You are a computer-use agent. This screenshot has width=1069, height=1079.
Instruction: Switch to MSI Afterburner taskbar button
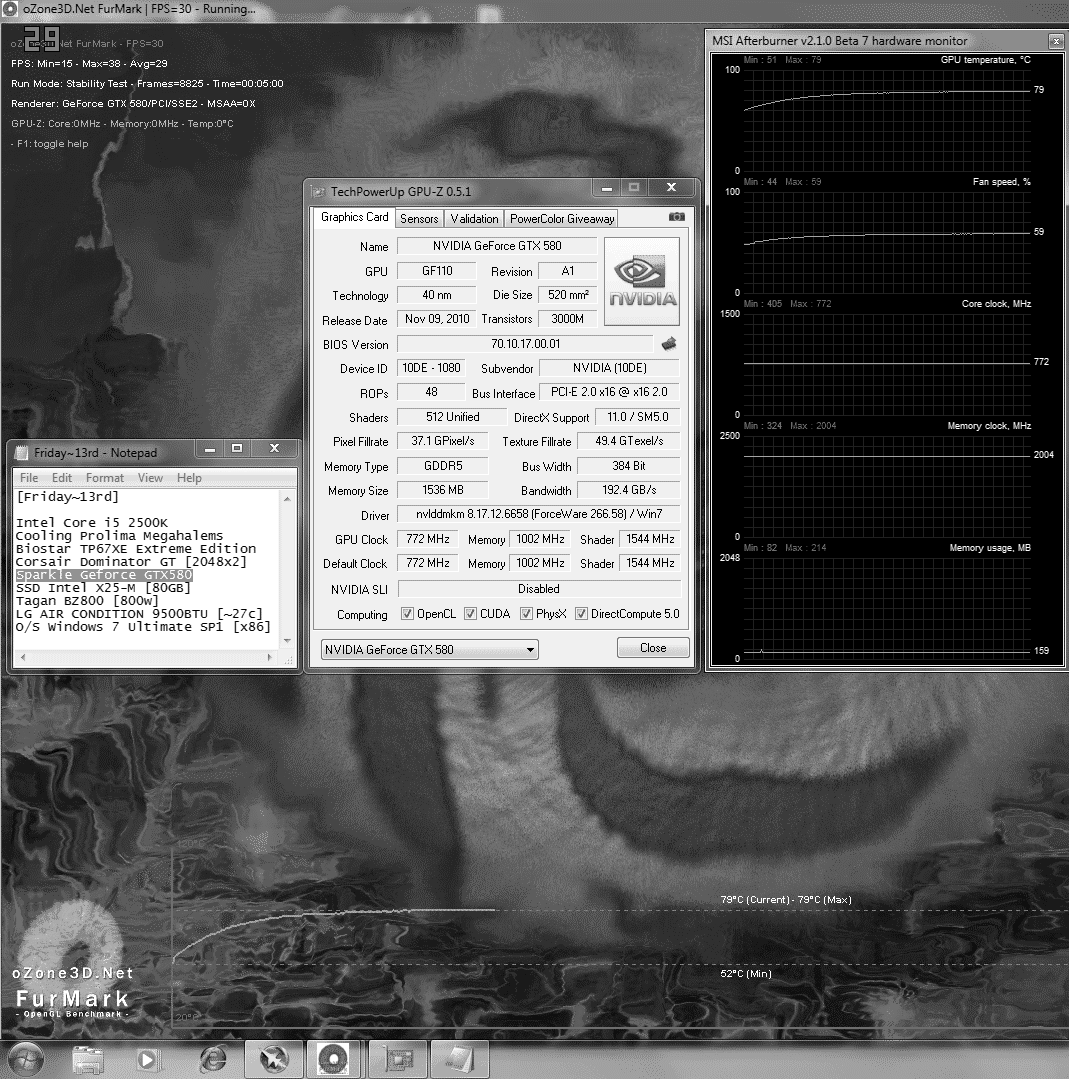(x=274, y=1059)
